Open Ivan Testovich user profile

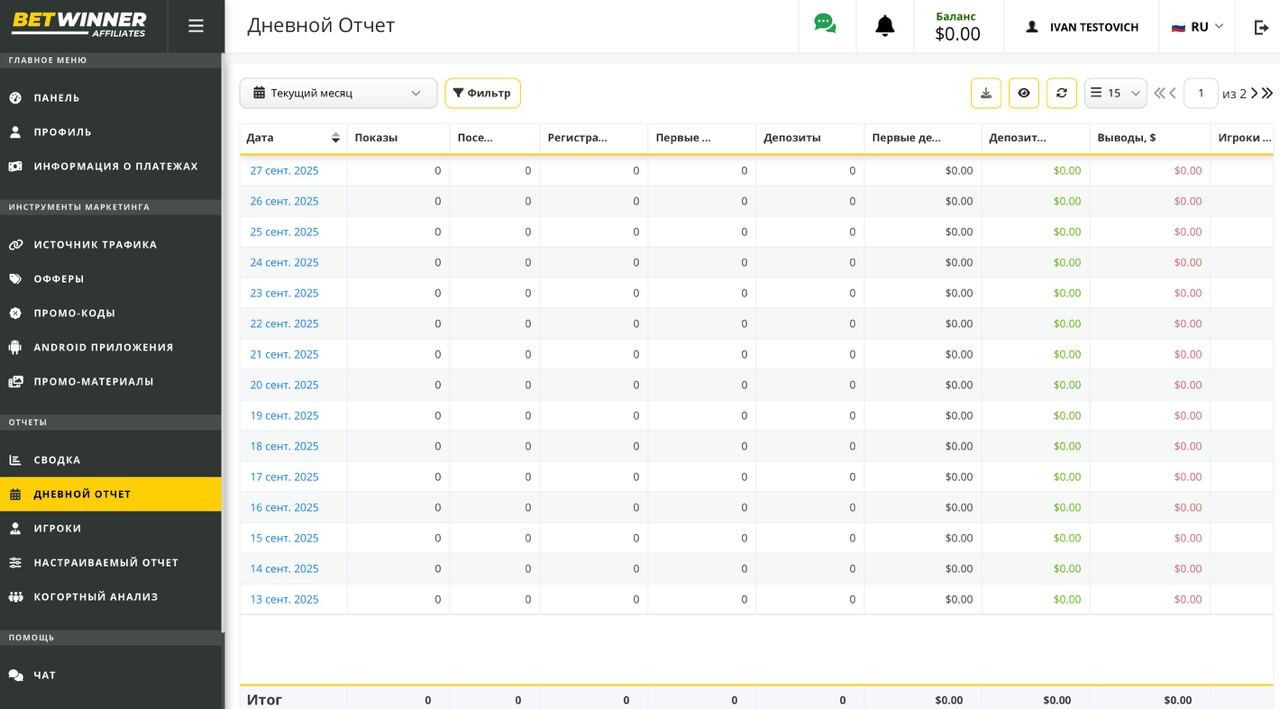tap(1082, 27)
